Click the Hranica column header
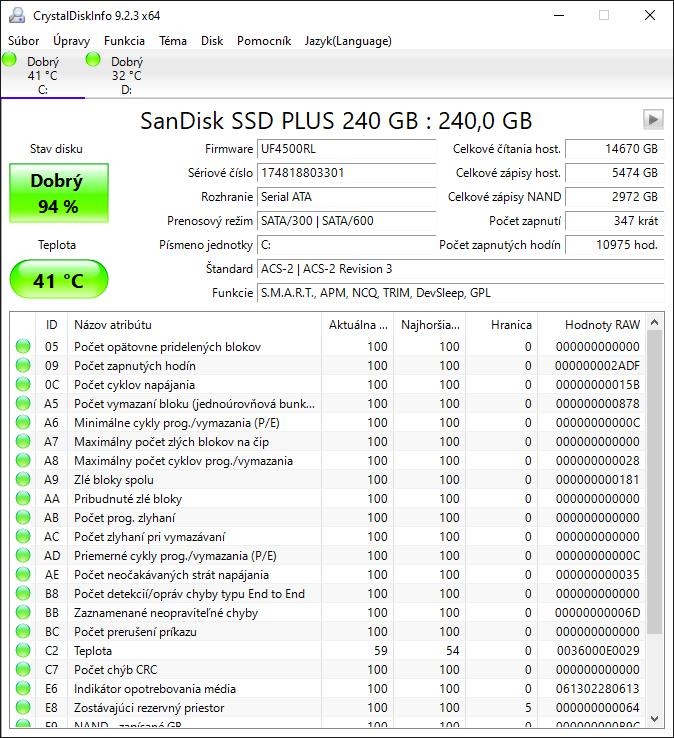The width and height of the screenshot is (674, 738). click(x=502, y=325)
